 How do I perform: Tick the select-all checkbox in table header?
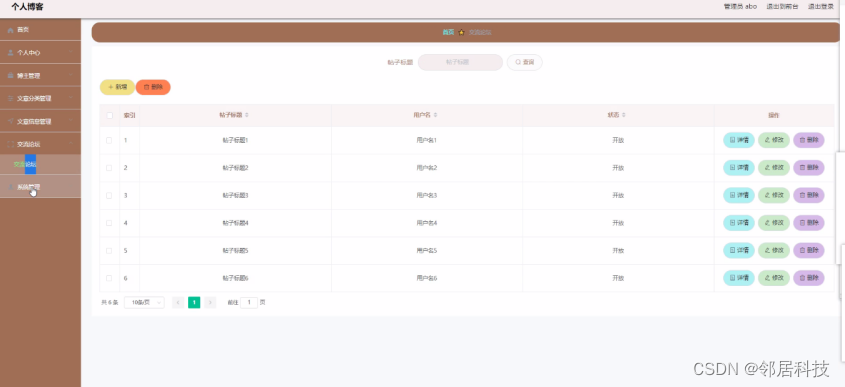[x=109, y=115]
